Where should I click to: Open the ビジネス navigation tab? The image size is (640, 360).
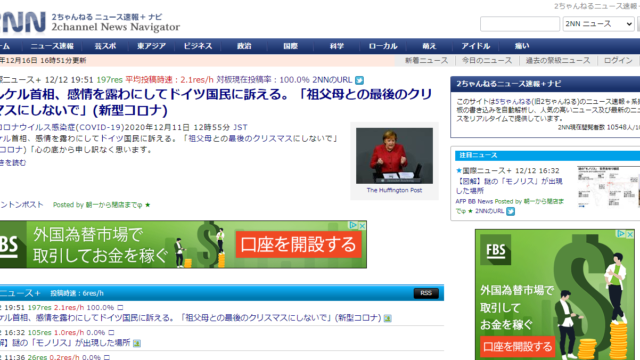[198, 46]
